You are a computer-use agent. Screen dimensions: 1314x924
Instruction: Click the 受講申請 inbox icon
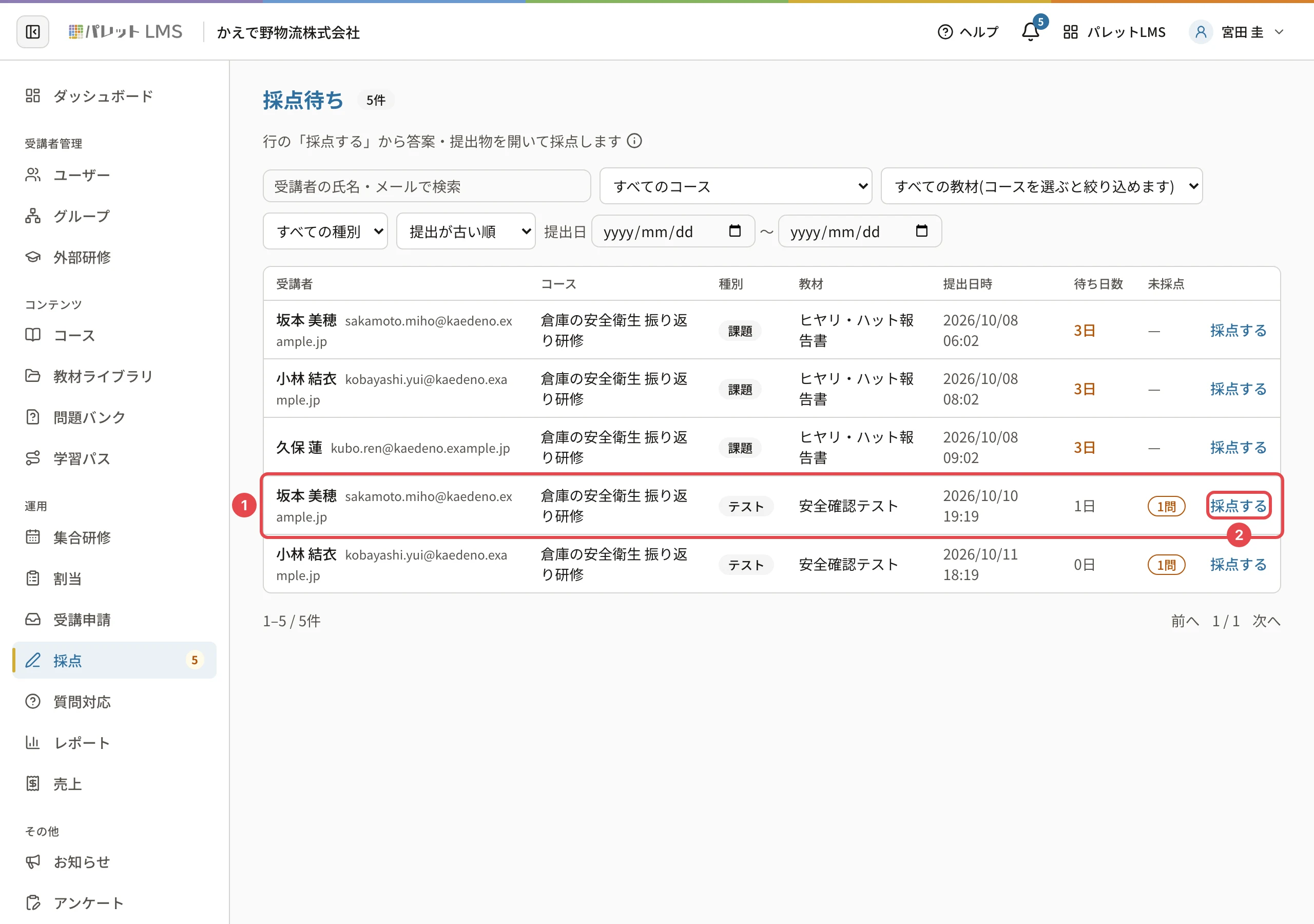[33, 620]
